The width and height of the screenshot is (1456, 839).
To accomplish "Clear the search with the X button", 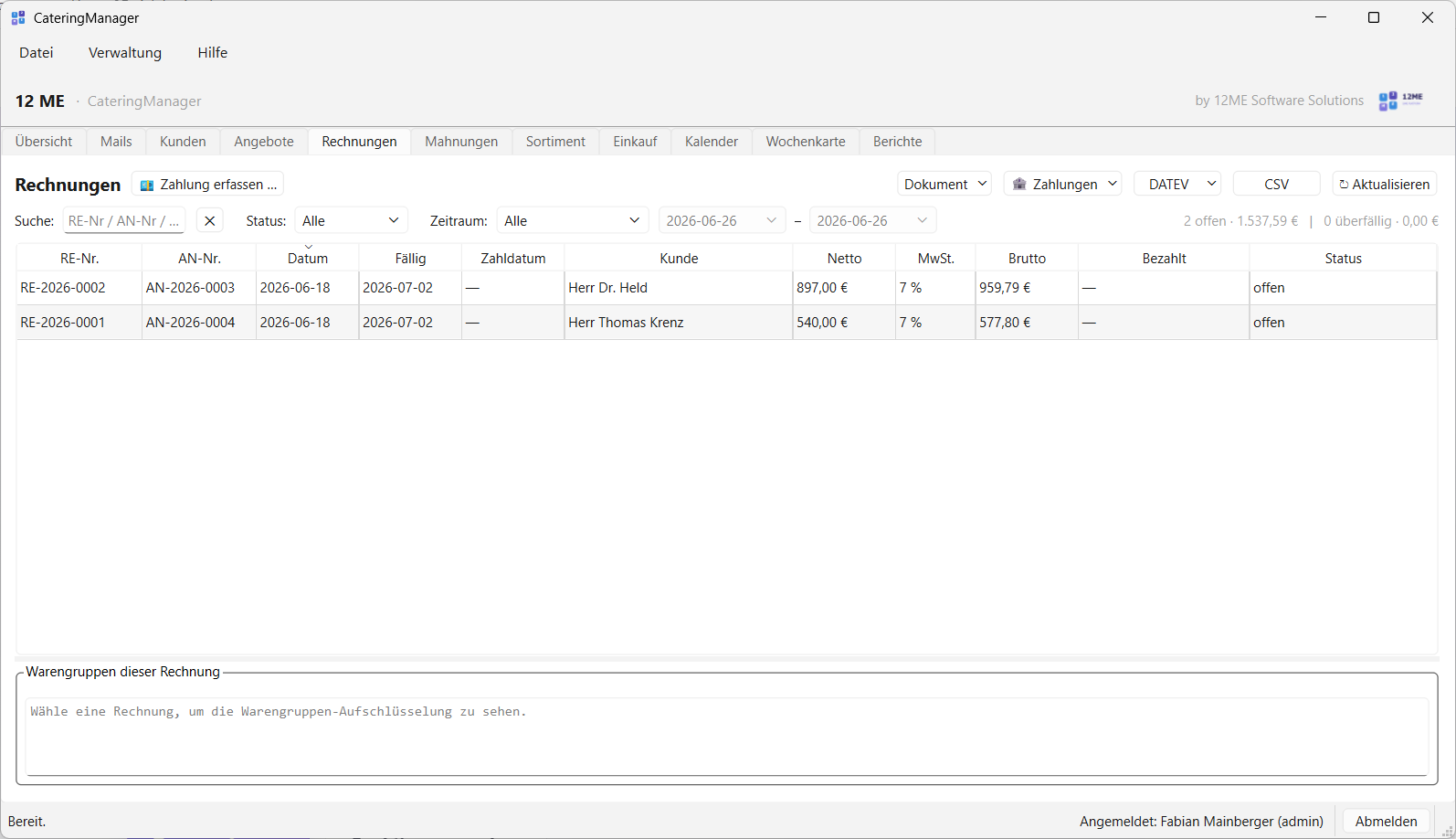I will pyautogui.click(x=210, y=220).
